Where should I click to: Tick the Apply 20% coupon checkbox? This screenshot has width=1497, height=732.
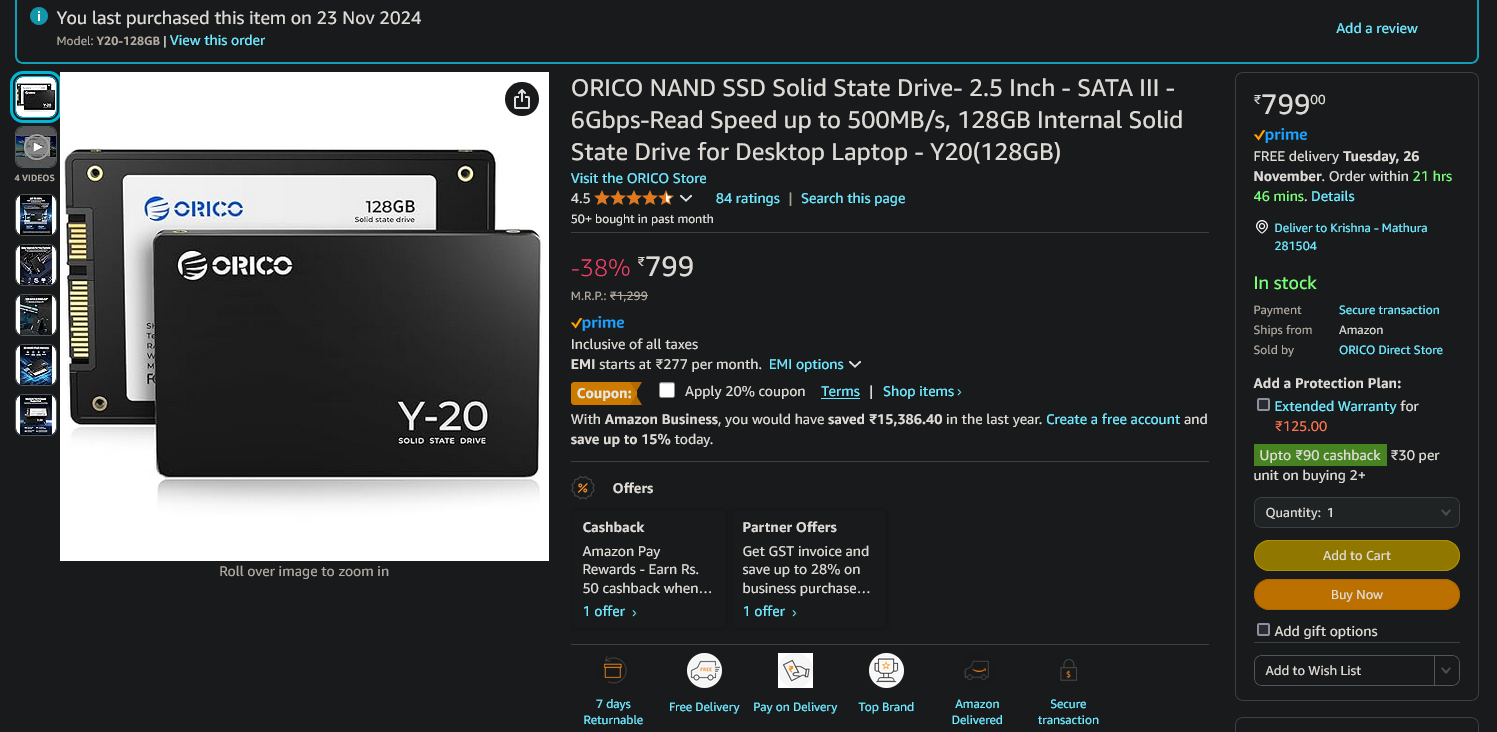point(667,390)
